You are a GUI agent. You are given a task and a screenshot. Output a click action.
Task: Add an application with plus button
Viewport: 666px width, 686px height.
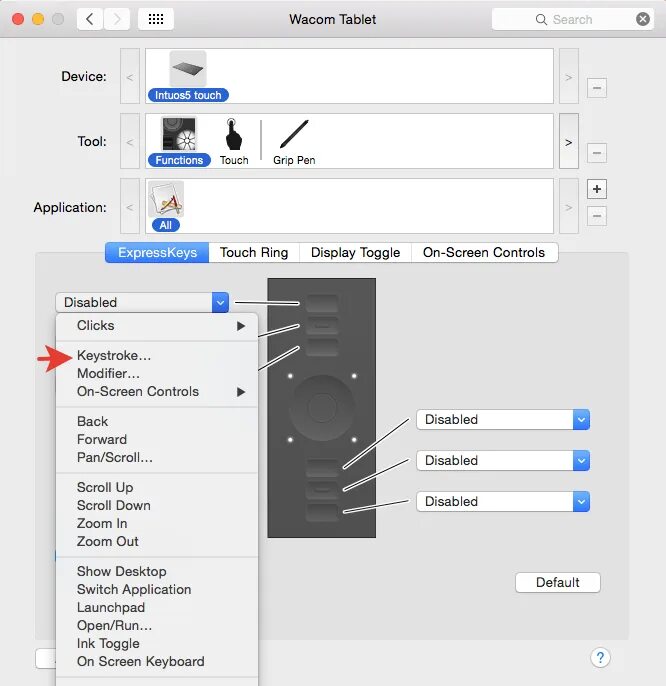596,189
